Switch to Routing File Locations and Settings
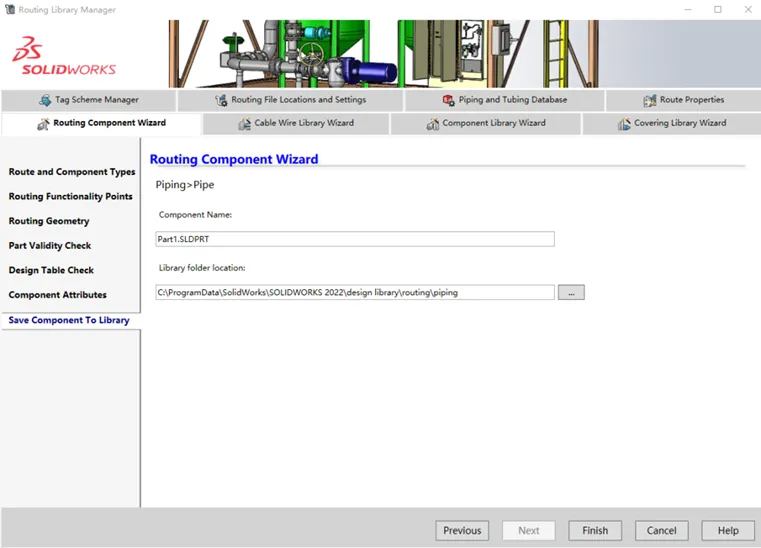 coord(290,100)
